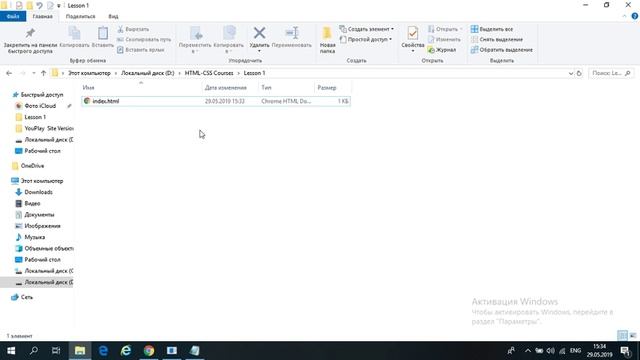This screenshot has height=360, width=640.
Task: Open Изображения in navigation pane
Action: click(x=42, y=226)
